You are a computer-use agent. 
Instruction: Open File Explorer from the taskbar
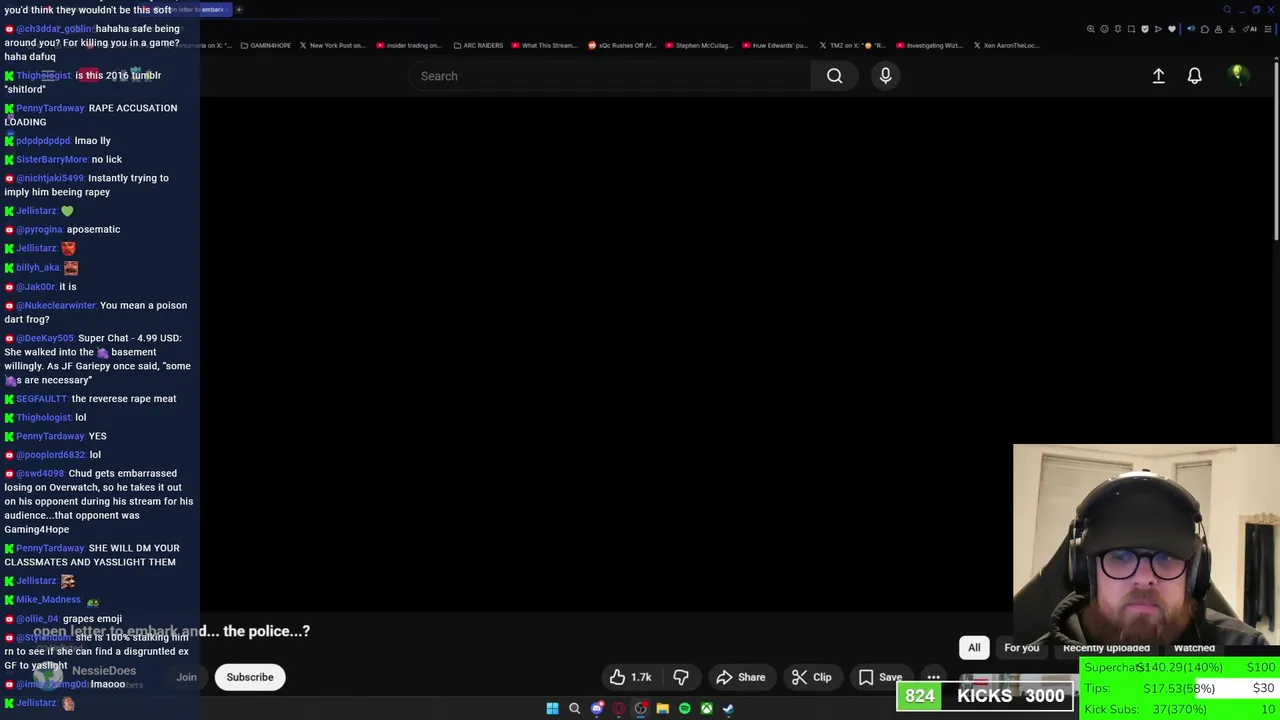662,708
